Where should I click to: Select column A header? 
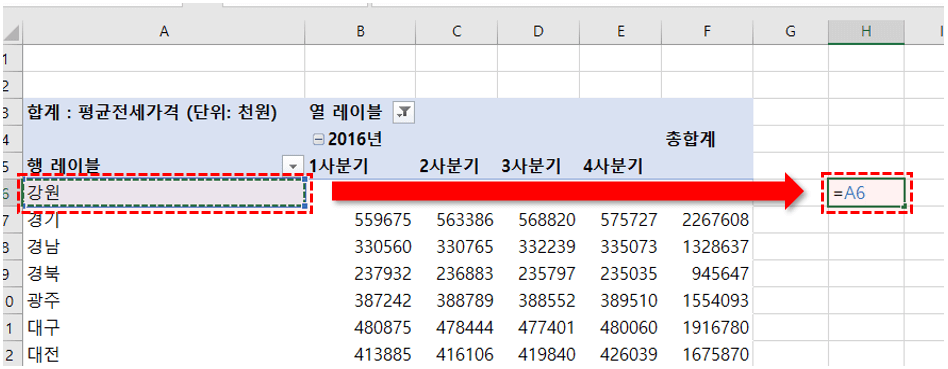pyautogui.click(x=163, y=33)
